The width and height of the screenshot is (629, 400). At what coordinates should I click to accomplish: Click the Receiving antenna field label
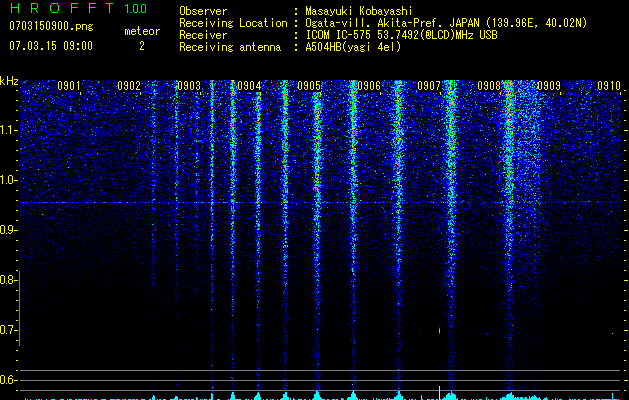pos(230,47)
